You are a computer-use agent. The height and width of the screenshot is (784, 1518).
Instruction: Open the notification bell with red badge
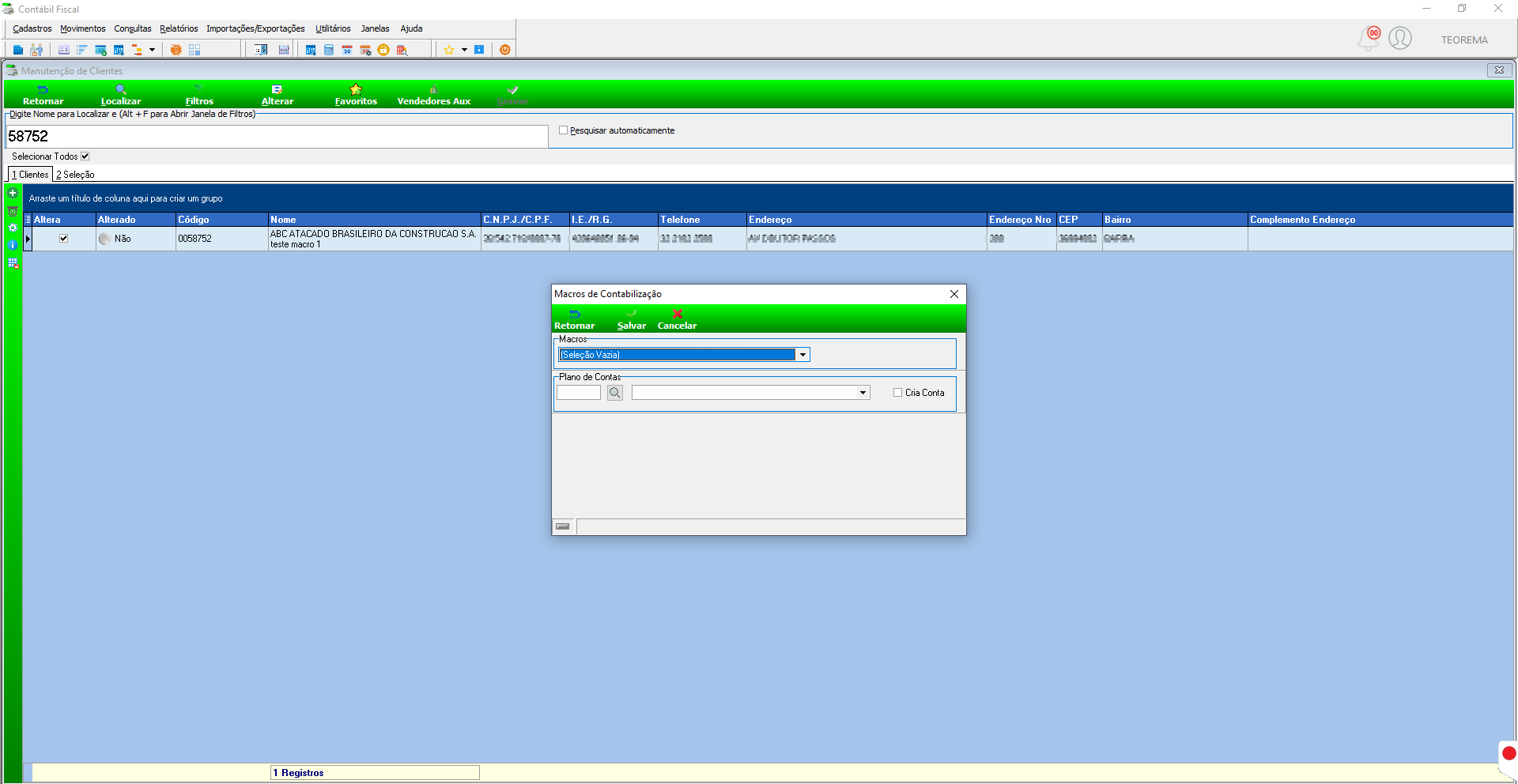click(1369, 38)
